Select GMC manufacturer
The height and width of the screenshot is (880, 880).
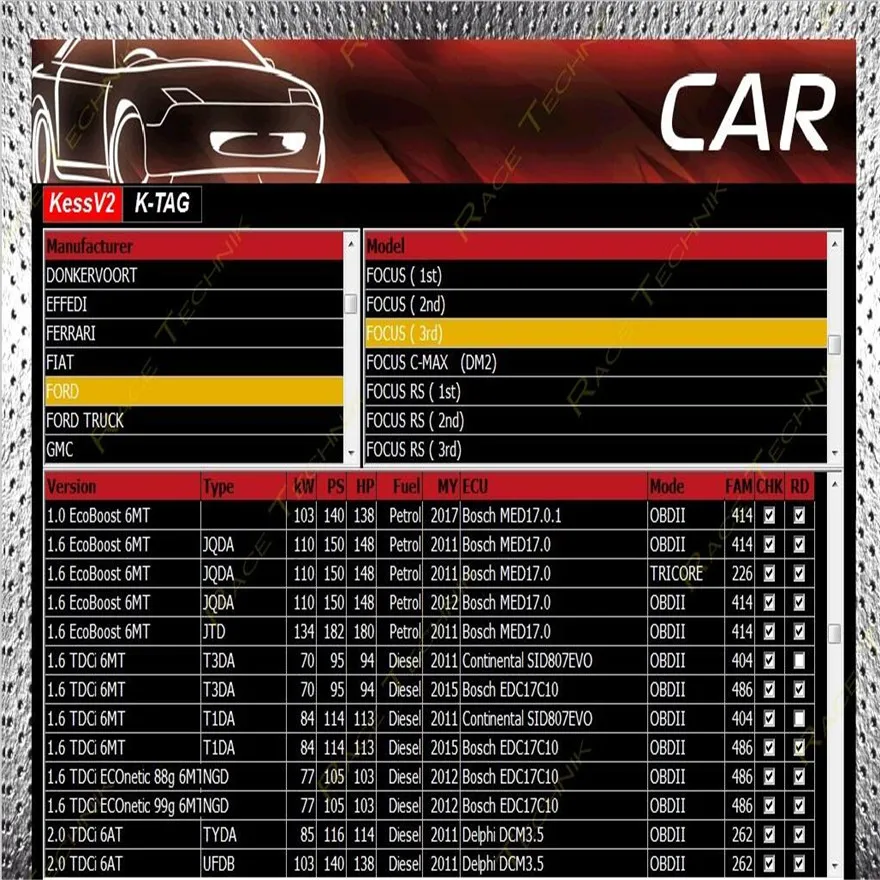click(x=194, y=450)
